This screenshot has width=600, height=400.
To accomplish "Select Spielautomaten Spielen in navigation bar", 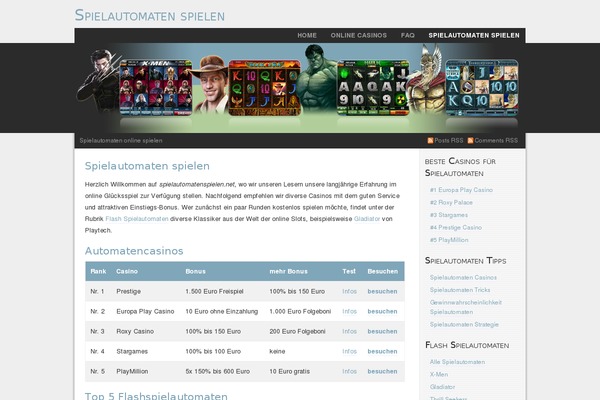I will click(x=474, y=35).
